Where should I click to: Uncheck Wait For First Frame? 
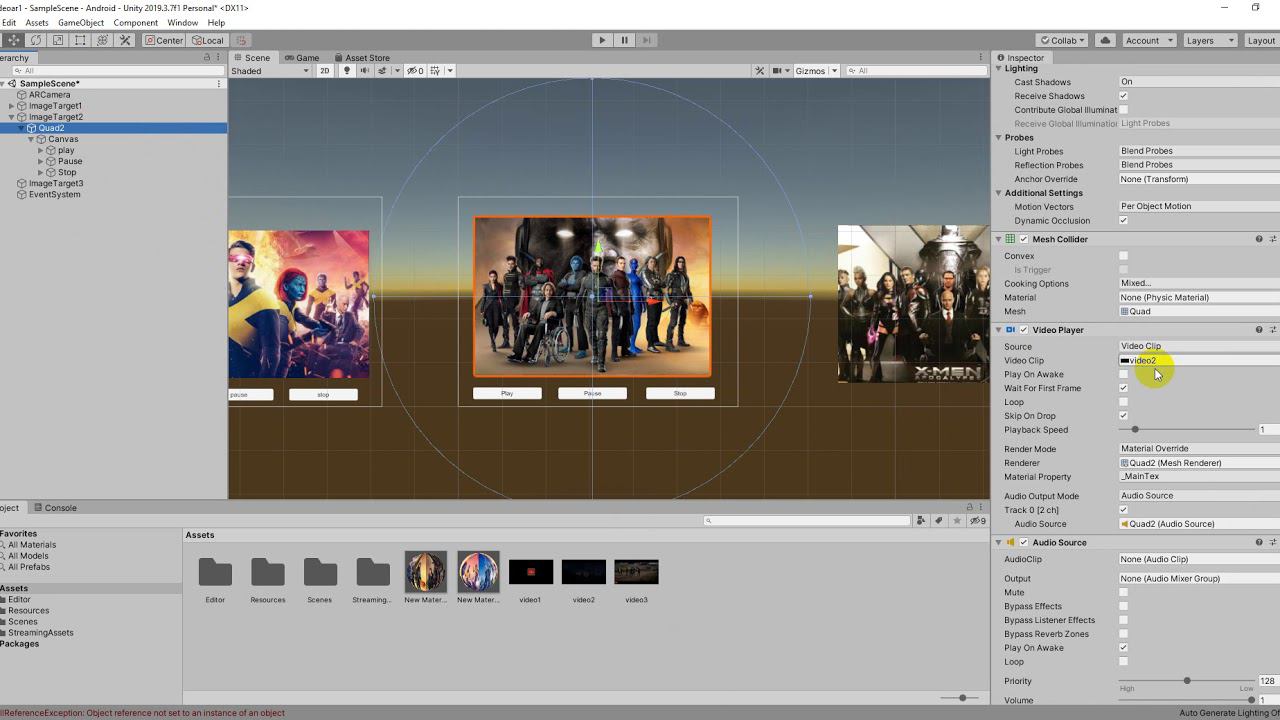pyautogui.click(x=1123, y=388)
